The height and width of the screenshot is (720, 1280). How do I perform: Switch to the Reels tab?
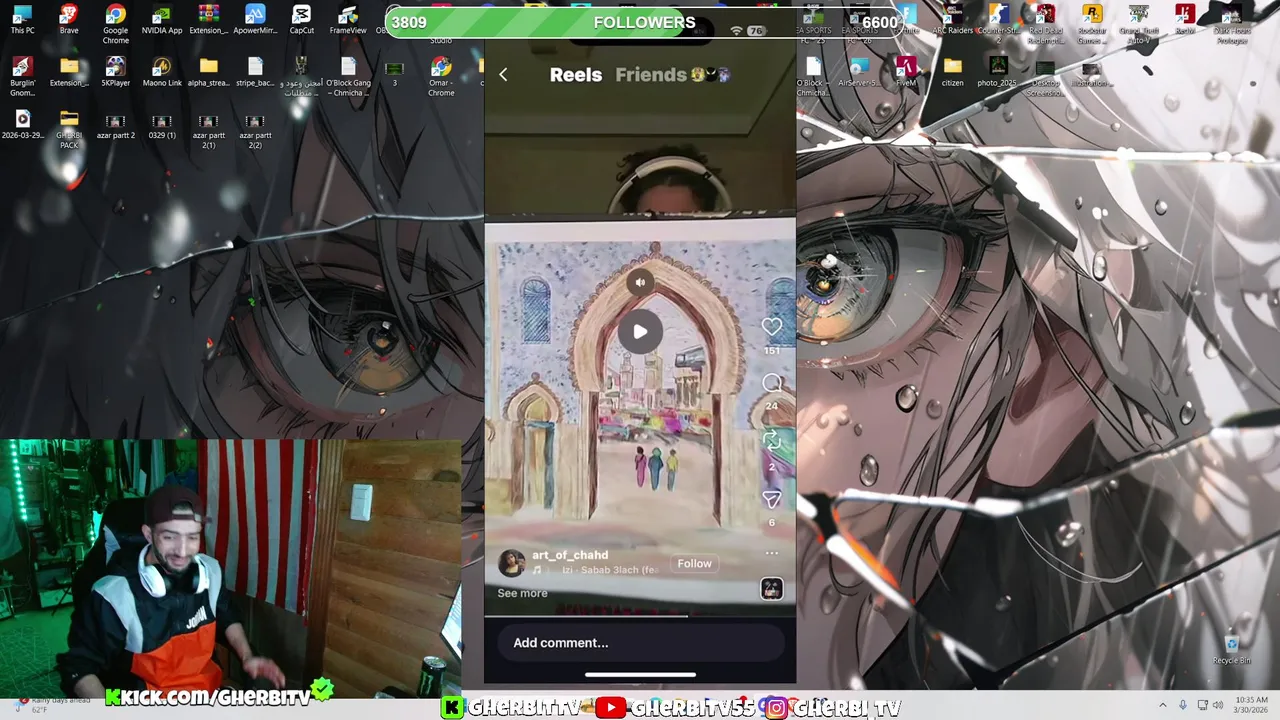pos(576,75)
